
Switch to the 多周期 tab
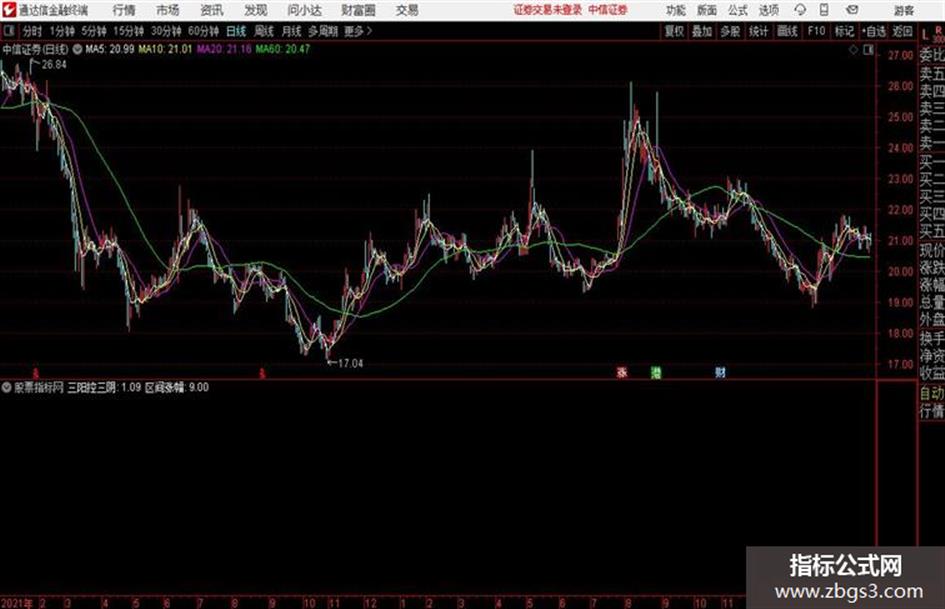point(323,31)
